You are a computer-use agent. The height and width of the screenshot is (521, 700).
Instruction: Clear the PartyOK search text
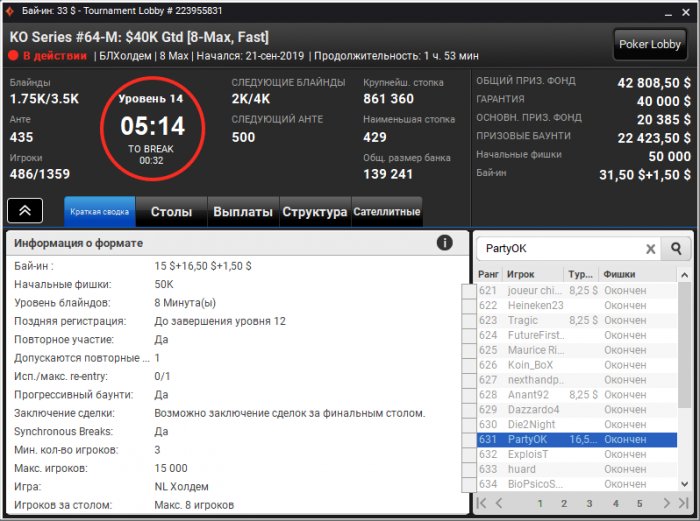[x=650, y=249]
